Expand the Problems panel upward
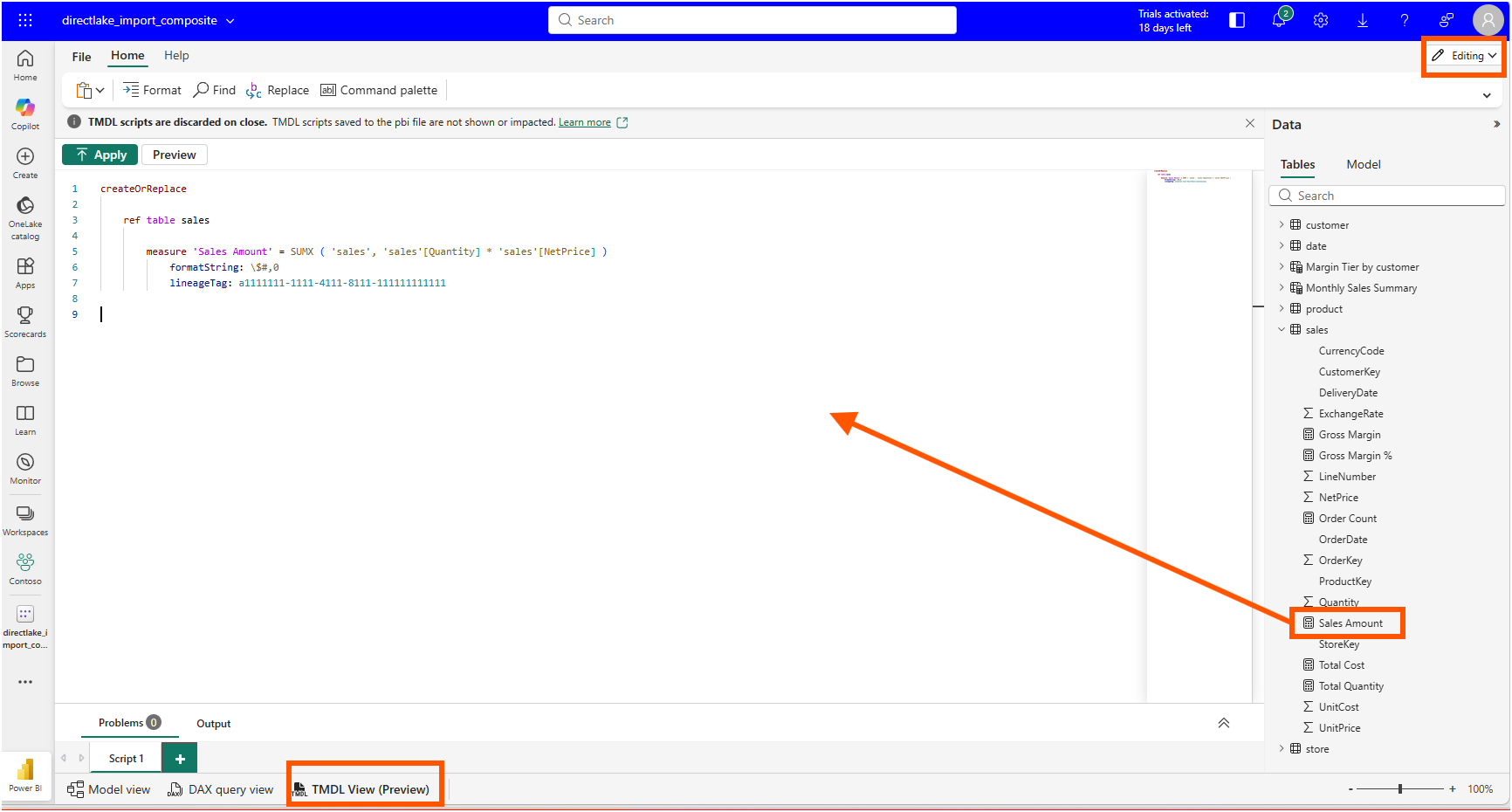 [1224, 723]
